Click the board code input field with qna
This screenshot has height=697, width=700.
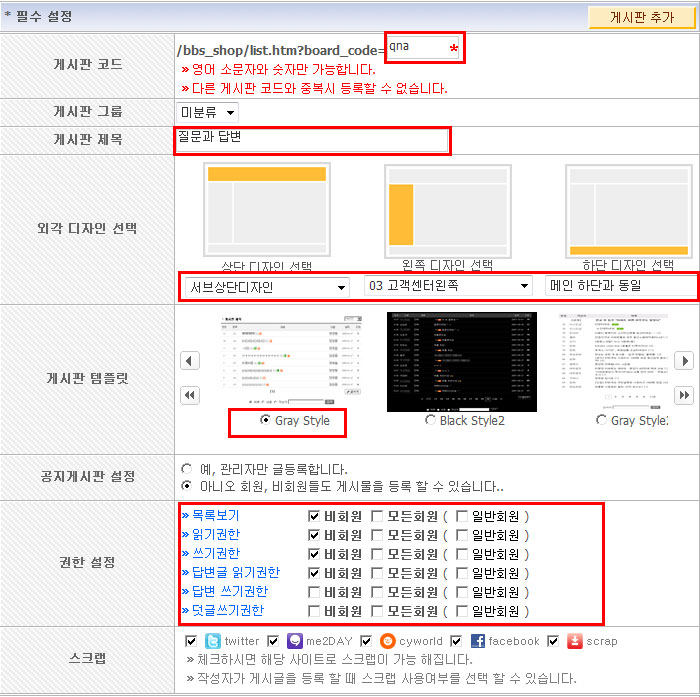tap(423, 47)
